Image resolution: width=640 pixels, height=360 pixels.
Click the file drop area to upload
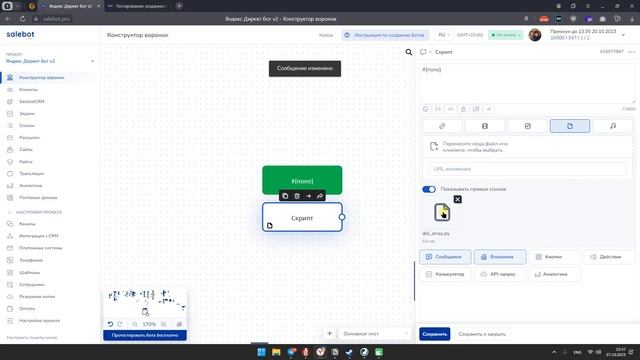527,147
